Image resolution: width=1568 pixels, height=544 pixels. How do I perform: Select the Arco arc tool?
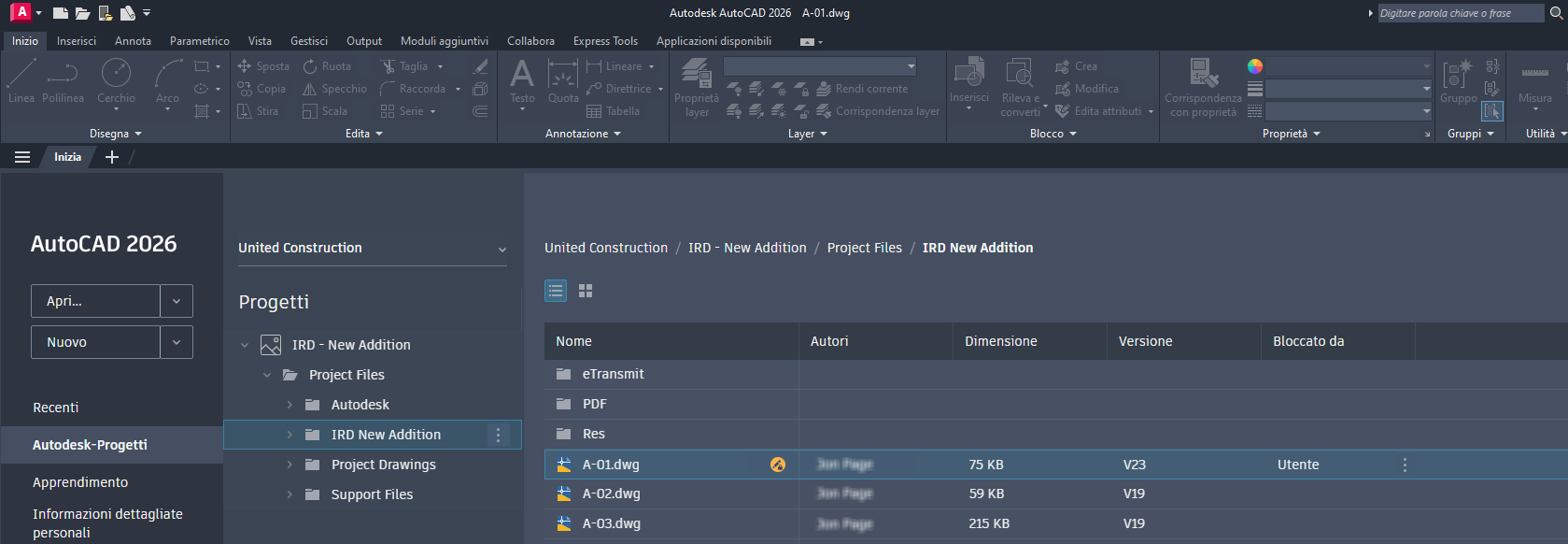pos(167,80)
